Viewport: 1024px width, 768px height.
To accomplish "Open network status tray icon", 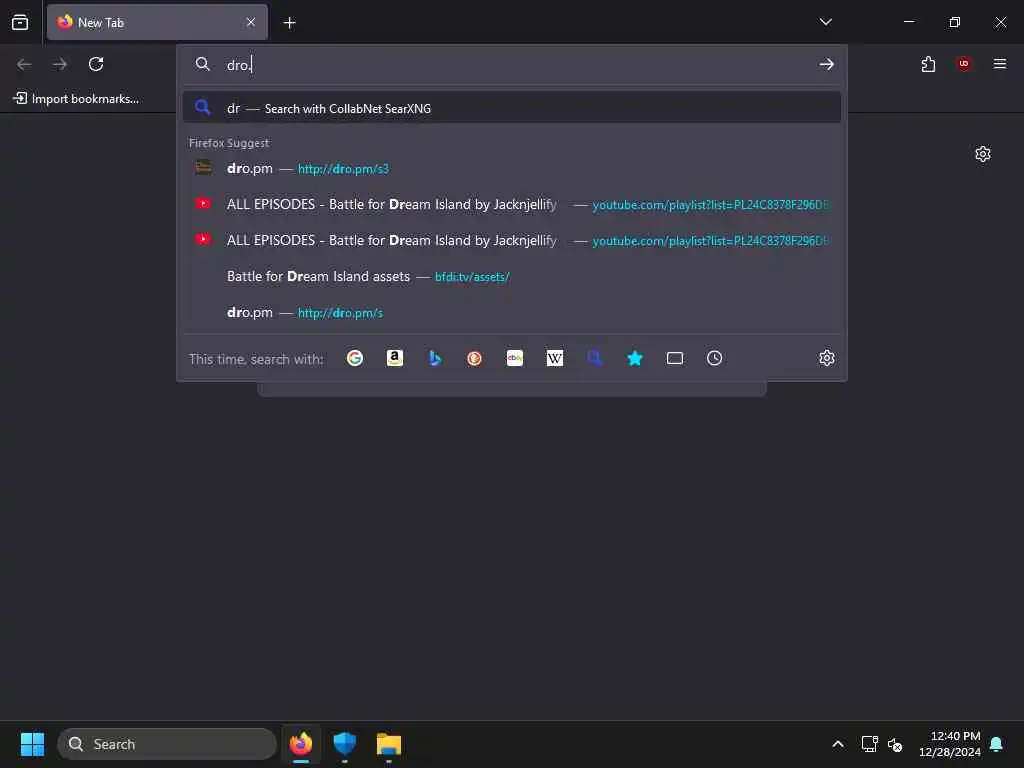I will click(869, 744).
